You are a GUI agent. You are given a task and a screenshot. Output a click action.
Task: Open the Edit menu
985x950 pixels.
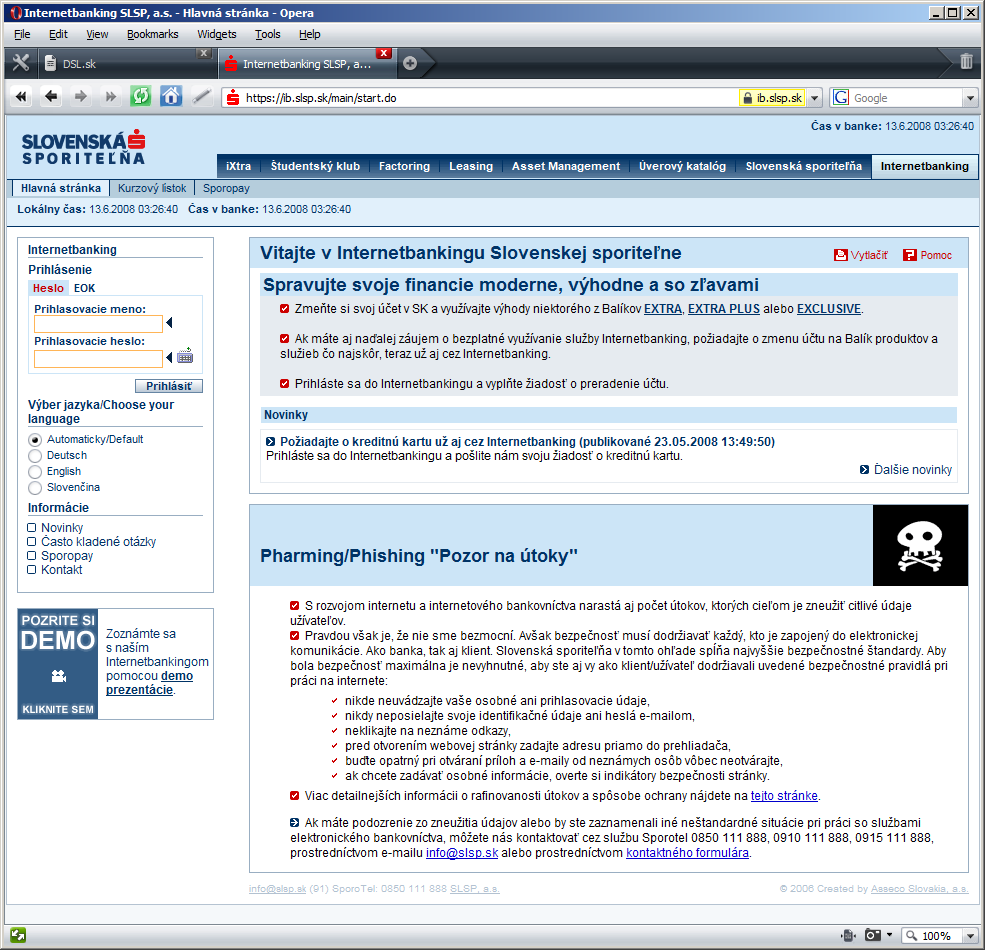tap(58, 34)
